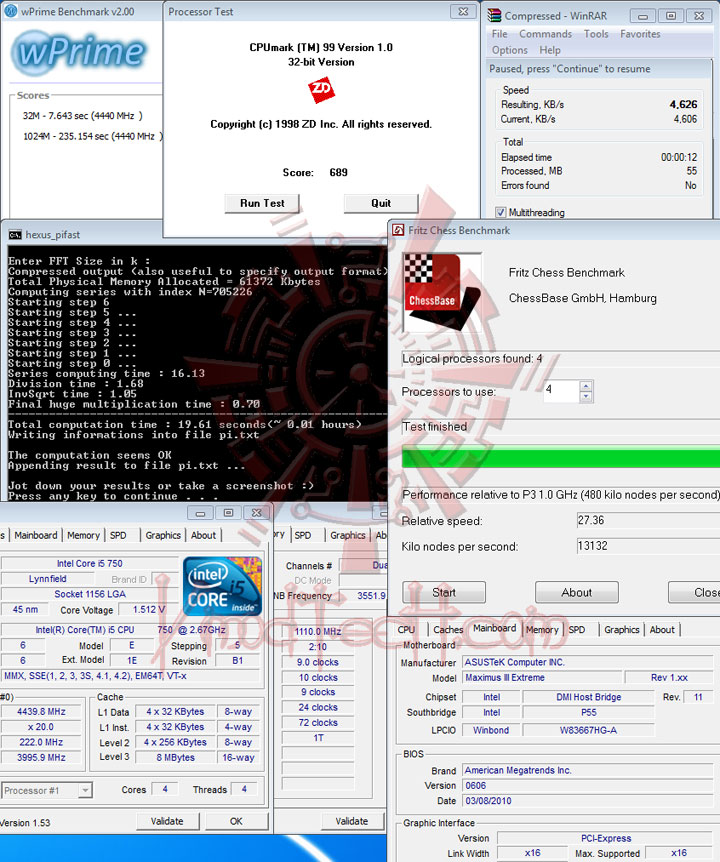Click Close in Fritz Chess Benchmark
Screen dimensions: 720x862
click(695, 593)
